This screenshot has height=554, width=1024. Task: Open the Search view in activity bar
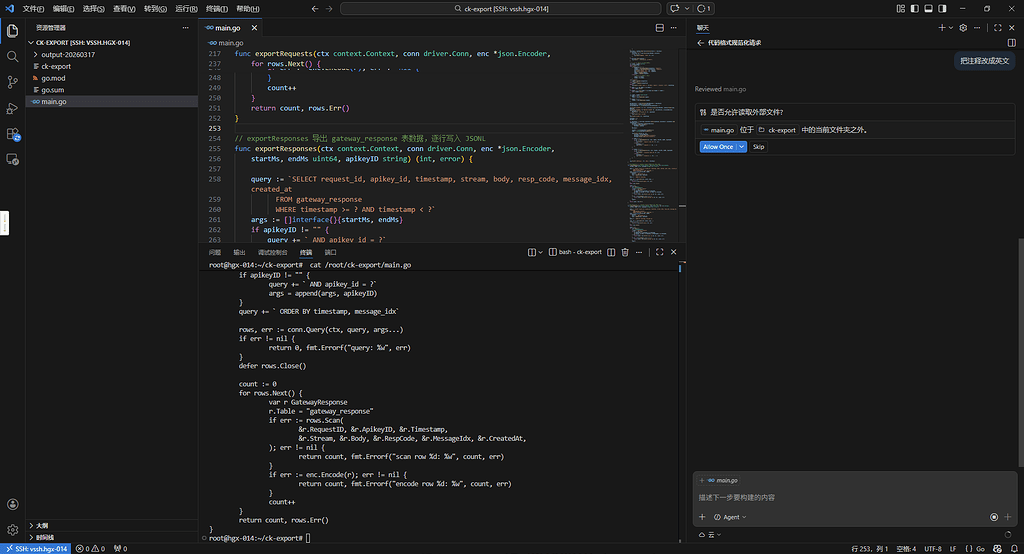(12, 57)
